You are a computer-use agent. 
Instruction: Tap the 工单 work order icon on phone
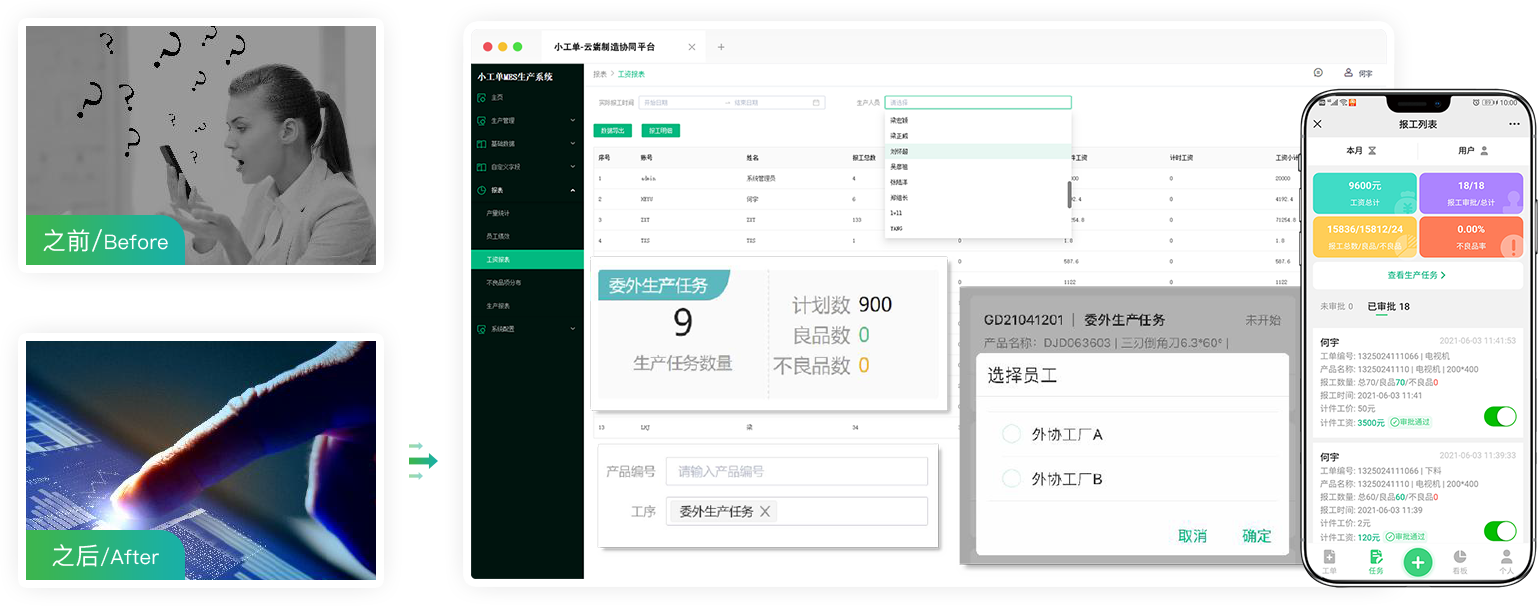1329,560
